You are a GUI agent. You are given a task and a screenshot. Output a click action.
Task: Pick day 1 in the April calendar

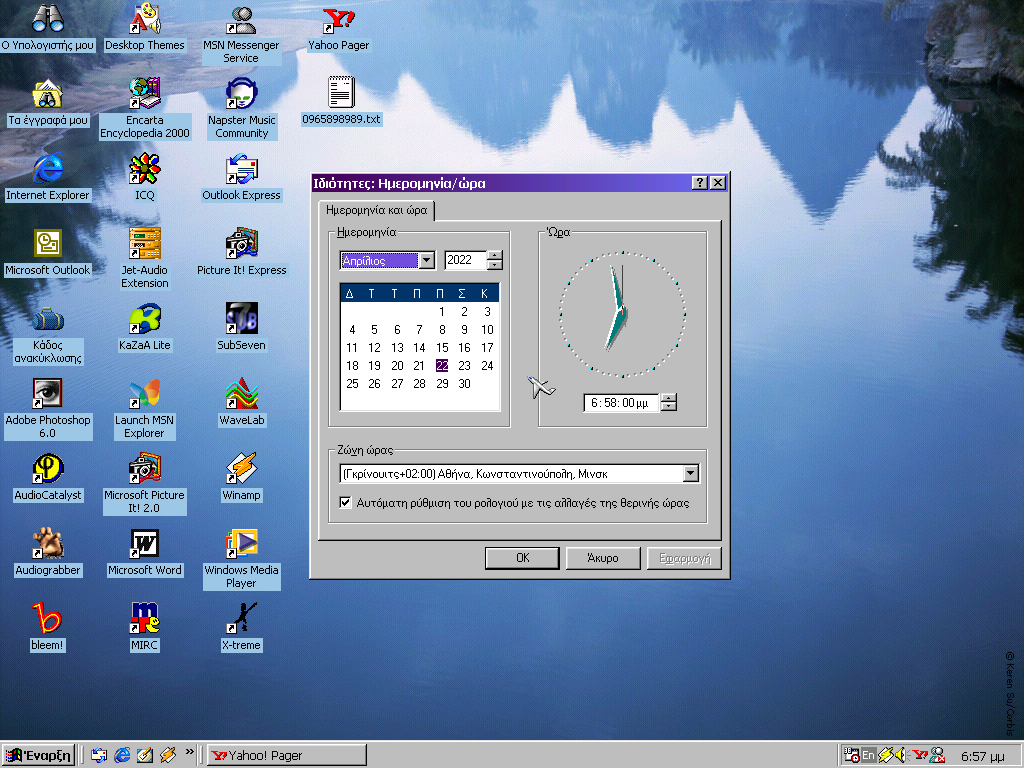[442, 312]
